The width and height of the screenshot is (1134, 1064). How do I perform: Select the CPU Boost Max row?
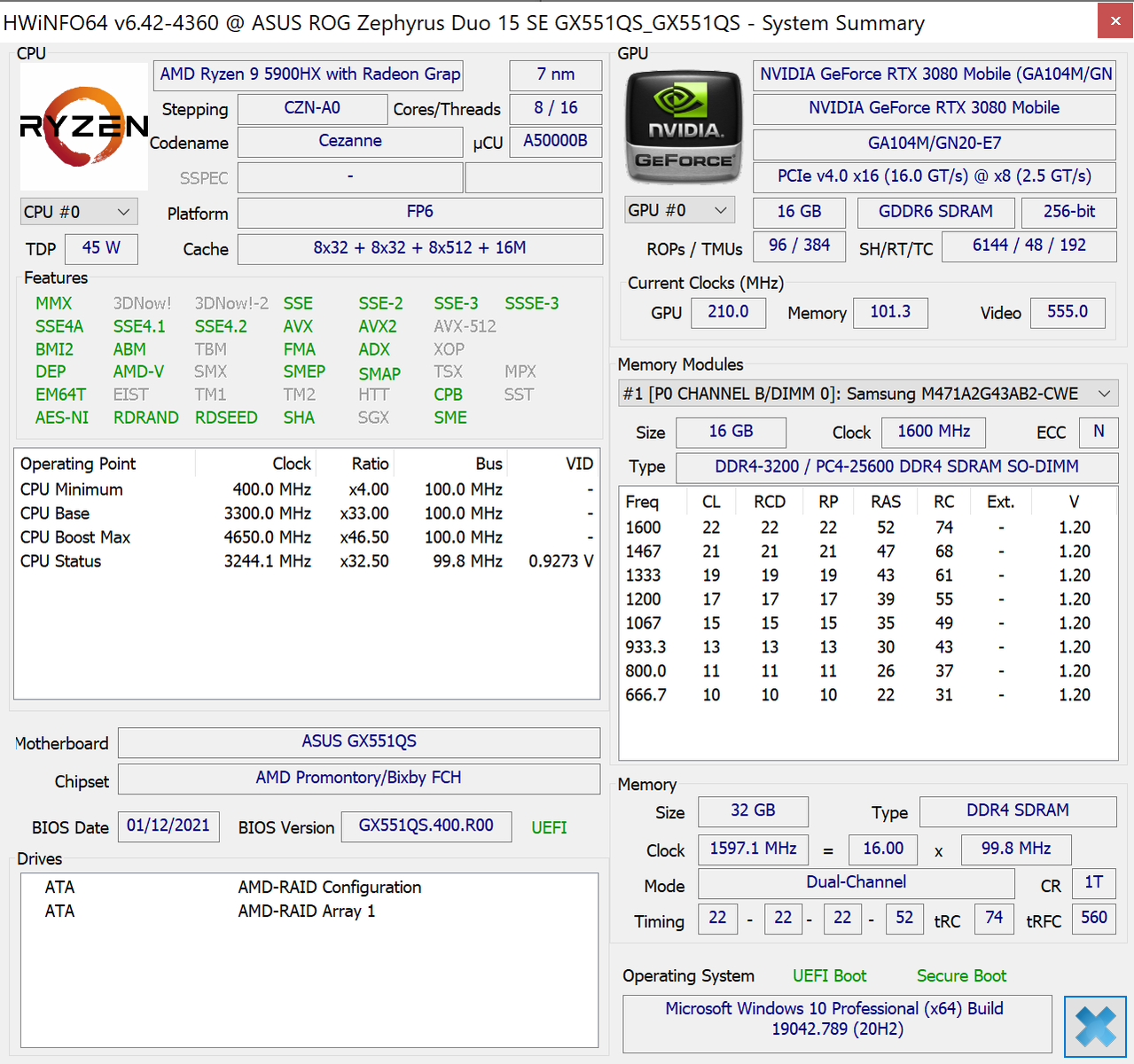[307, 537]
